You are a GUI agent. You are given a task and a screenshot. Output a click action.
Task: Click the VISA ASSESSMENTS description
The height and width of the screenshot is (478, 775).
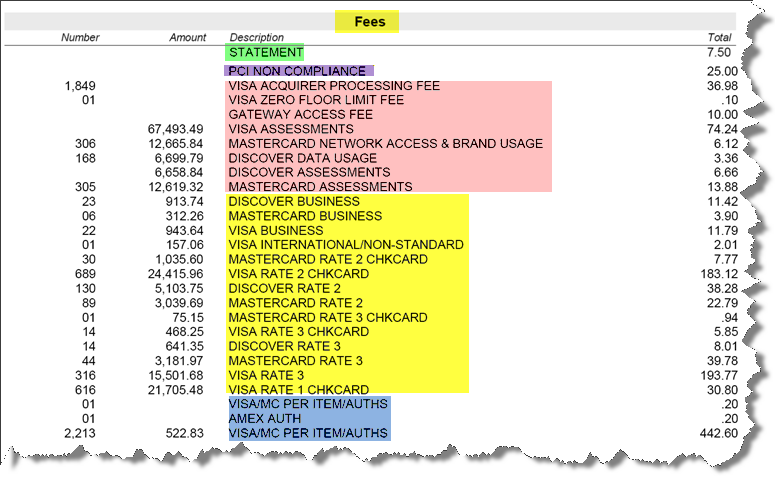[291, 130]
